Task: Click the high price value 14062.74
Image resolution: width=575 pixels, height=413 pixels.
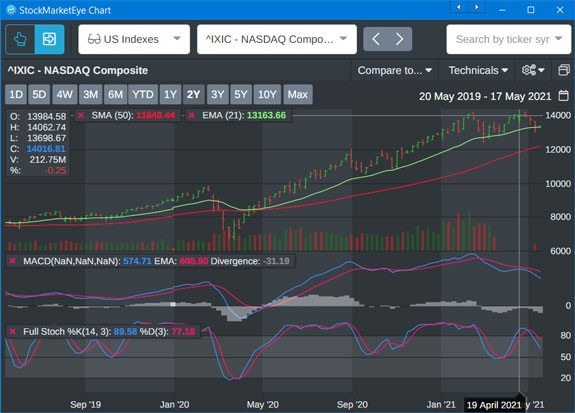Action: 47,127
